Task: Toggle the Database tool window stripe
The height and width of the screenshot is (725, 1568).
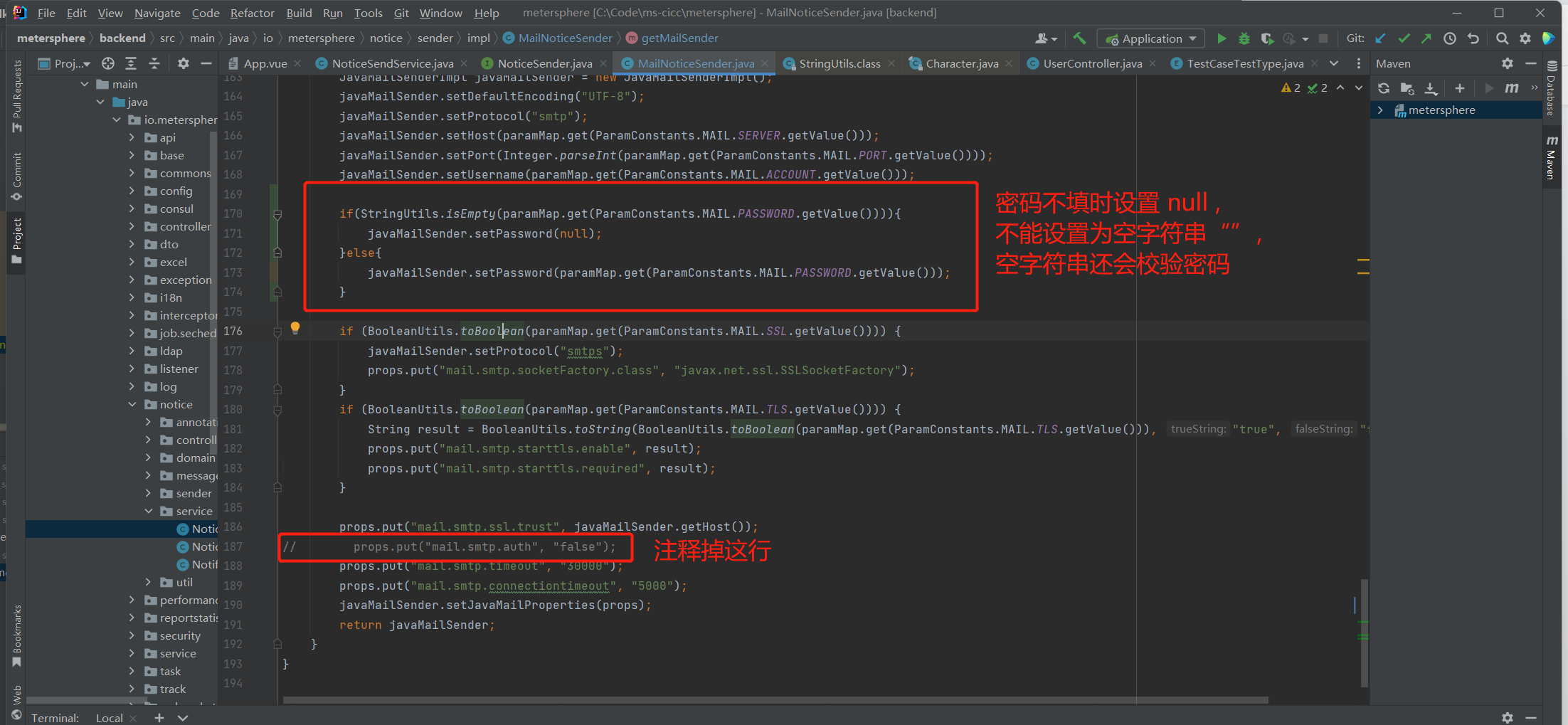Action: tap(1552, 88)
